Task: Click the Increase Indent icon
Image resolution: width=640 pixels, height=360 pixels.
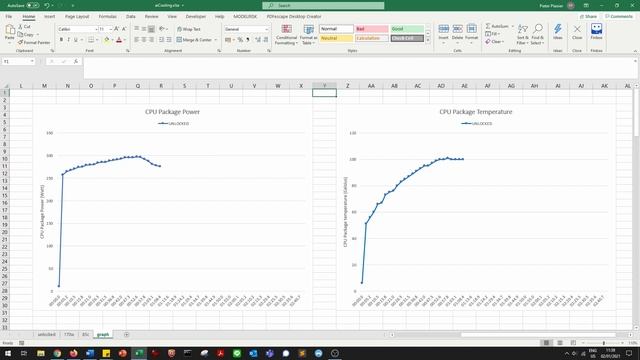Action: pyautogui.click(x=169, y=40)
